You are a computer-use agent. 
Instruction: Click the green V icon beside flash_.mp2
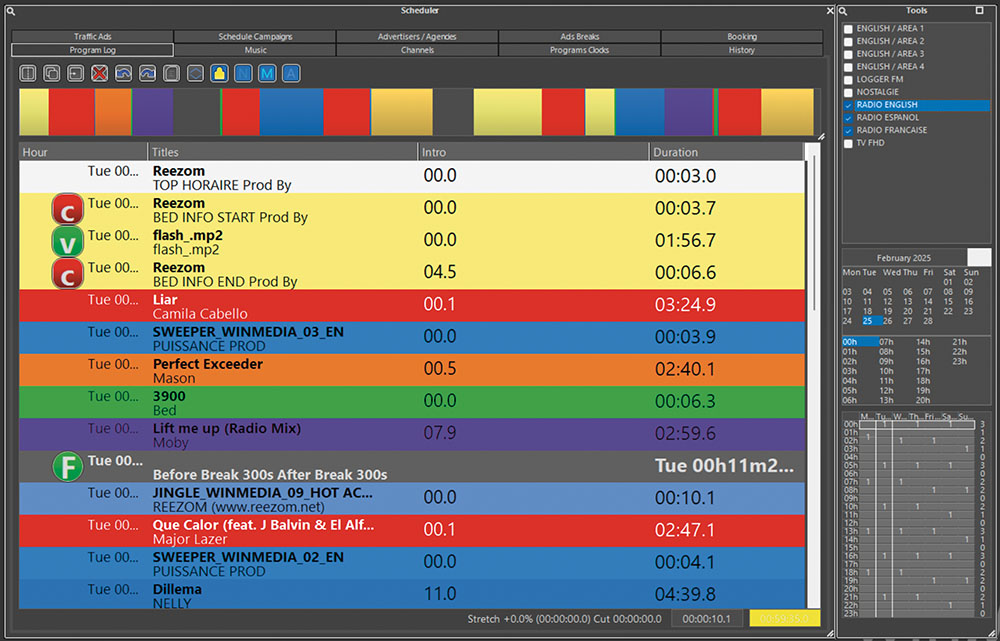[67, 243]
